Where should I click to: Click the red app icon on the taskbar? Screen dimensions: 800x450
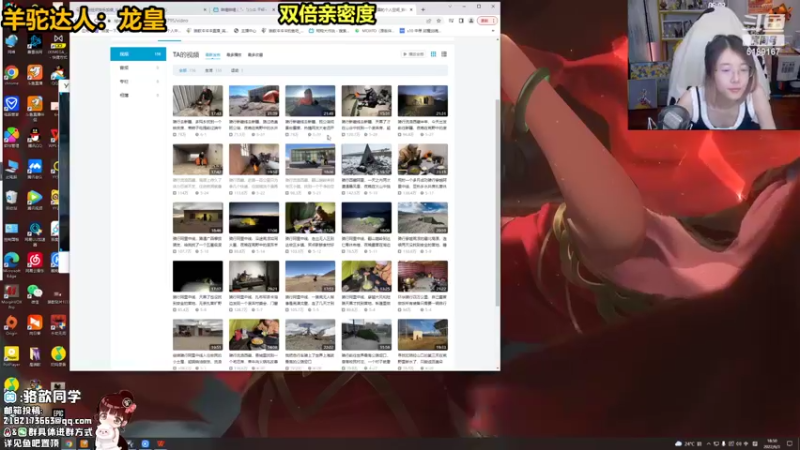pyautogui.click(x=161, y=444)
